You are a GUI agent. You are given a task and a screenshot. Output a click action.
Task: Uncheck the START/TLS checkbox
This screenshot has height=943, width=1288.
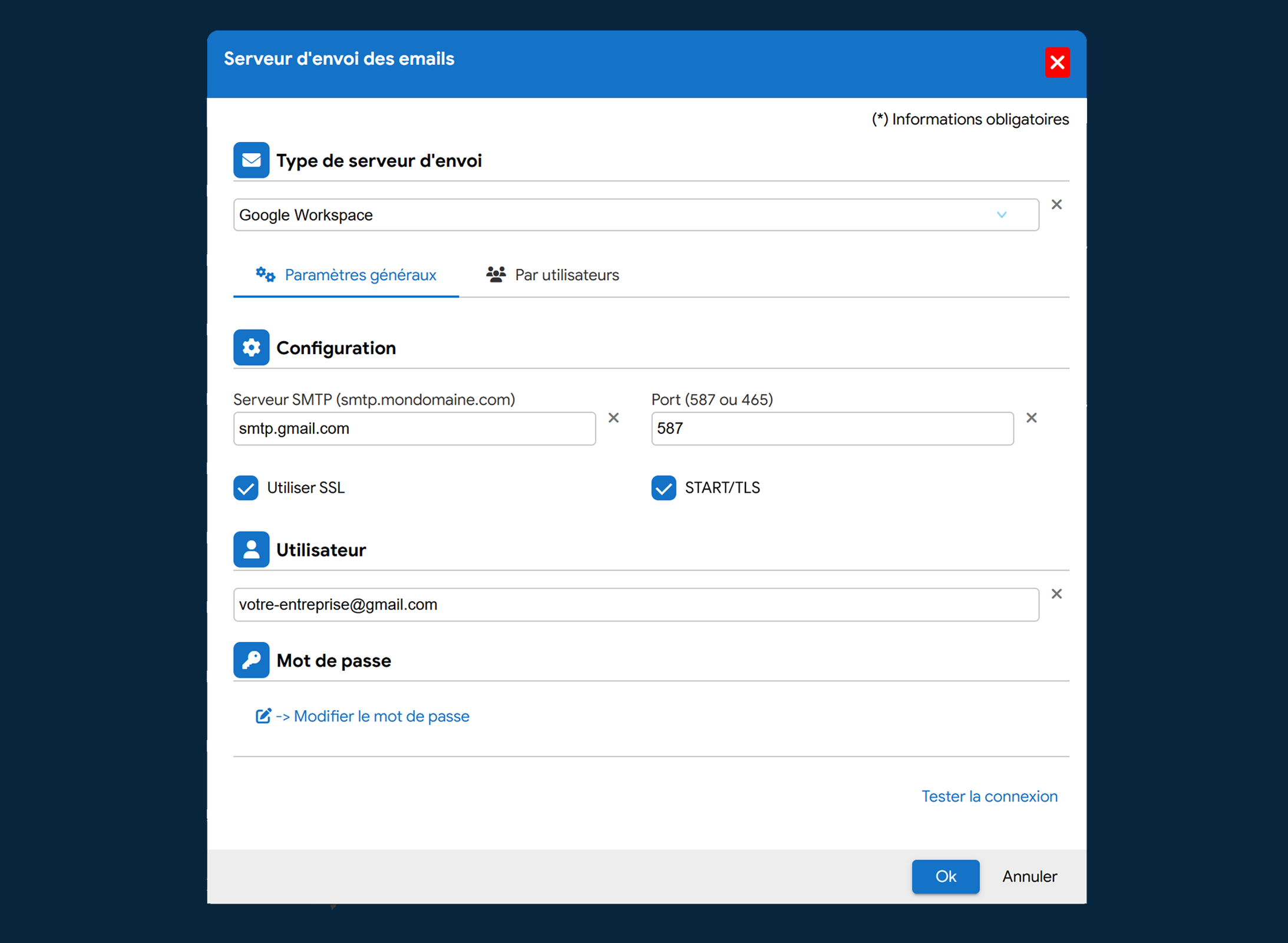coord(663,487)
